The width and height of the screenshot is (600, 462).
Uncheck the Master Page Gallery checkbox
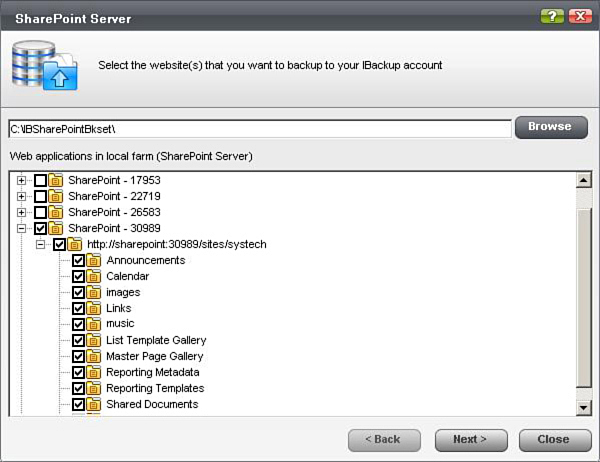(x=78, y=356)
